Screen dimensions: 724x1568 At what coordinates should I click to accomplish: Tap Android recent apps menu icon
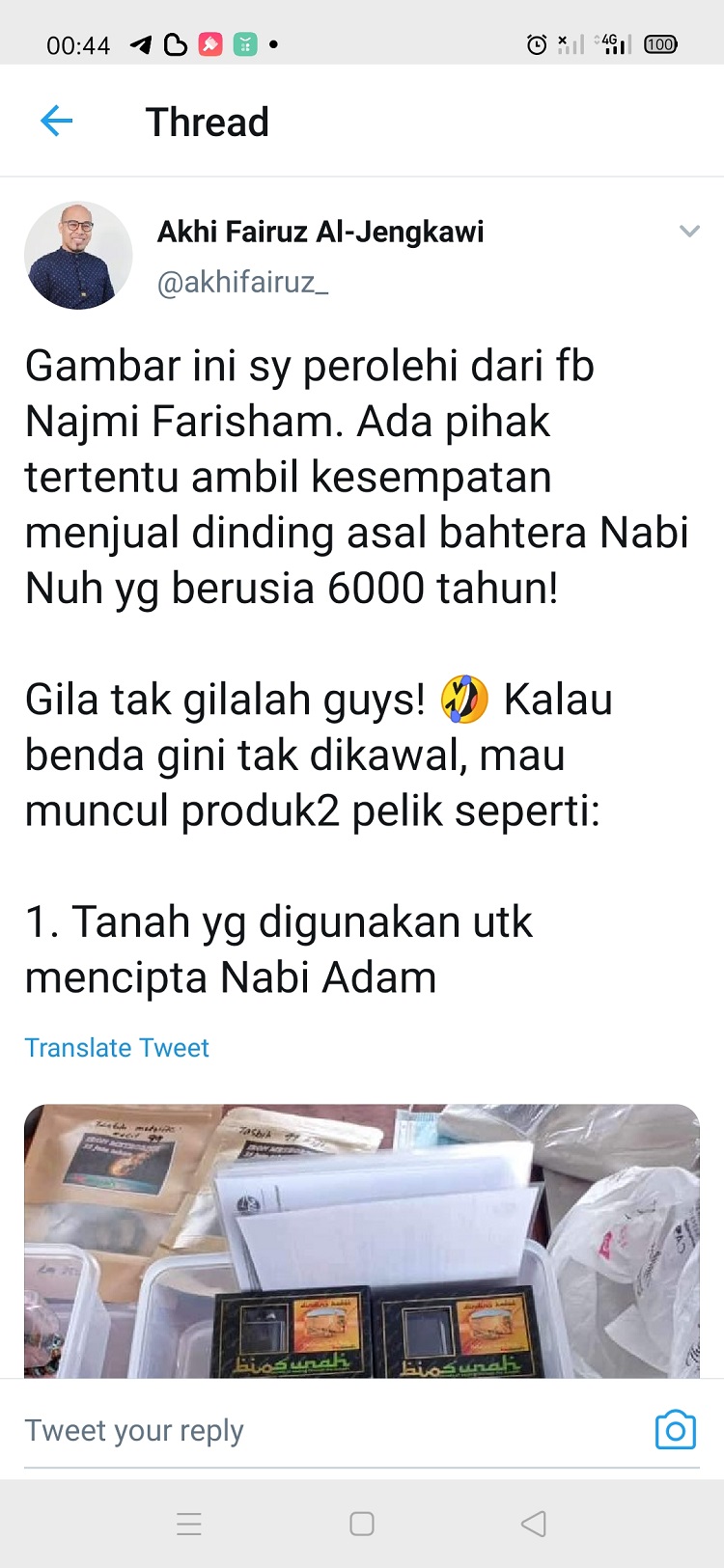click(x=189, y=1524)
